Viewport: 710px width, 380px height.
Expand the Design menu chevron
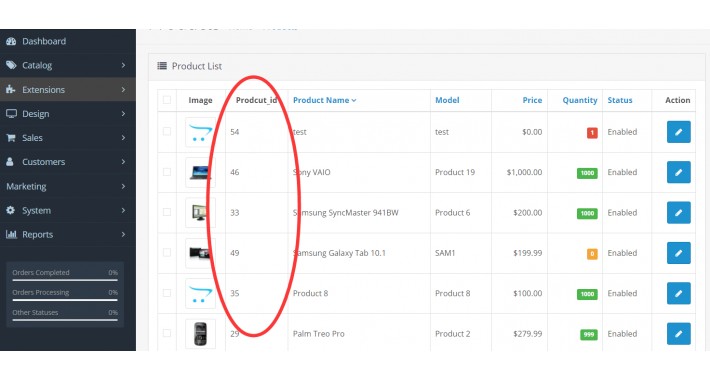(123, 114)
